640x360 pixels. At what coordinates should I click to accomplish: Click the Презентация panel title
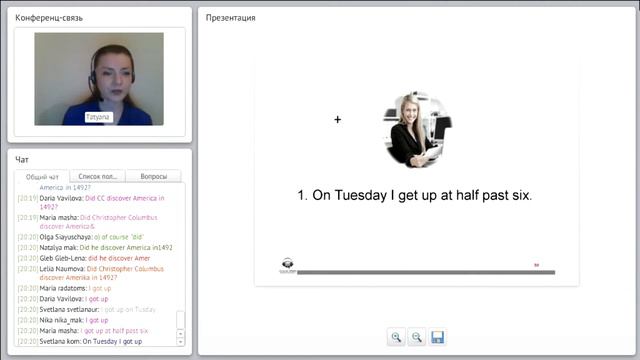231,18
